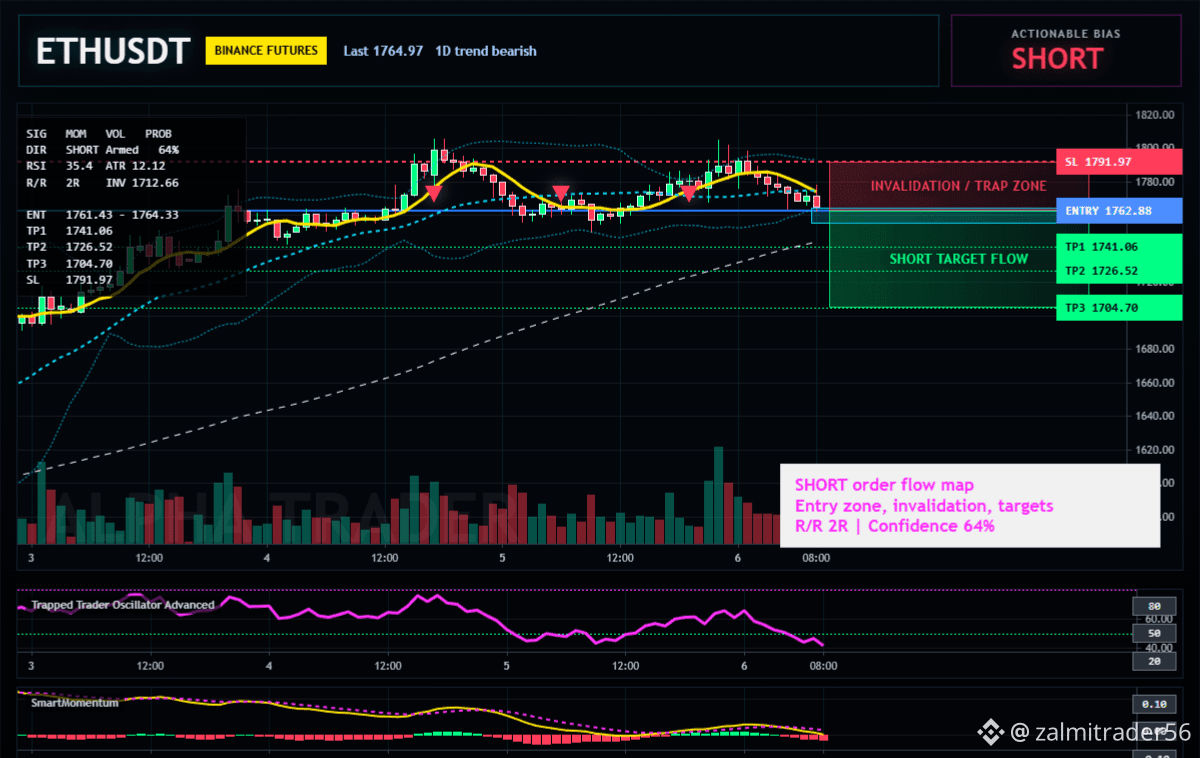This screenshot has height=758, width=1200.
Task: Click the ETHUSDT symbol title
Action: [x=111, y=51]
